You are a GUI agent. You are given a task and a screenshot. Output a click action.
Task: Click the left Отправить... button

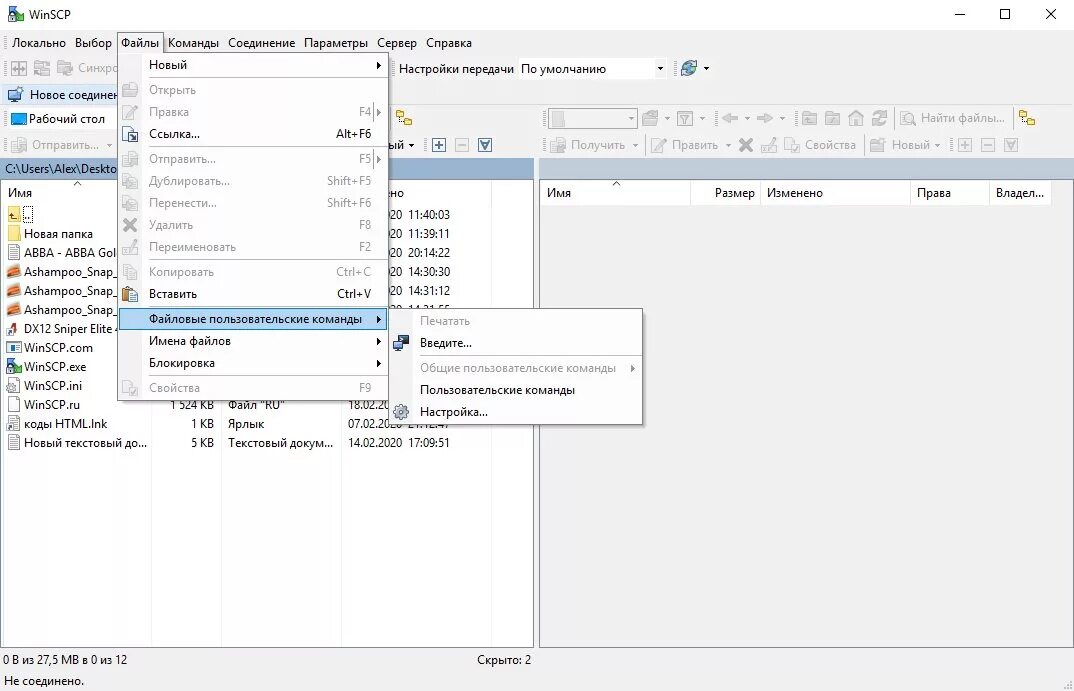56,145
